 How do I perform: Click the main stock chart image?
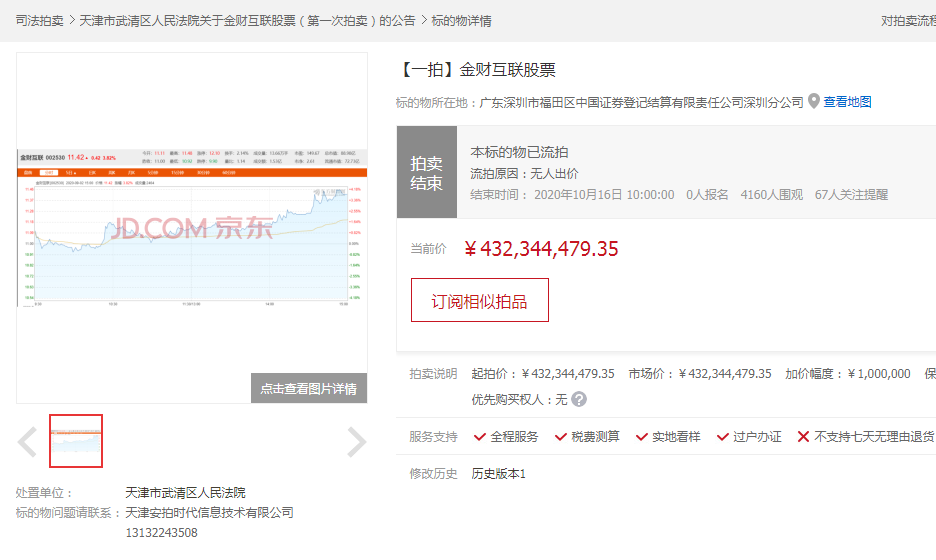pyautogui.click(x=192, y=227)
